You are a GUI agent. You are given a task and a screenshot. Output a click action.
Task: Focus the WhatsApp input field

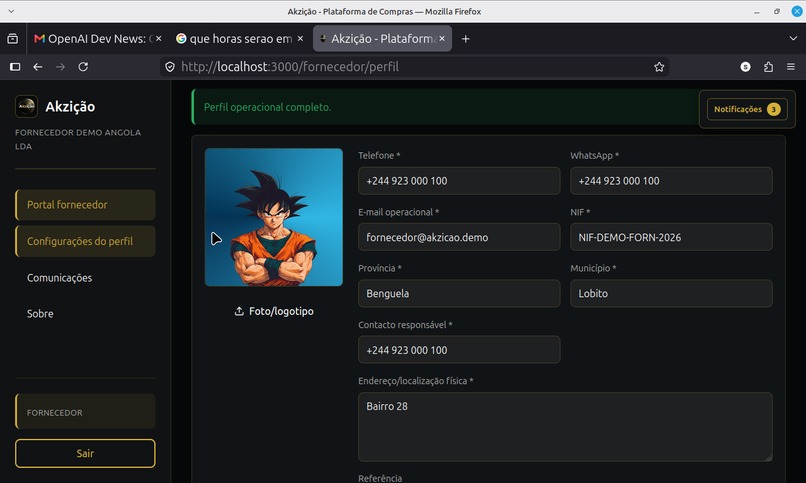tap(671, 181)
